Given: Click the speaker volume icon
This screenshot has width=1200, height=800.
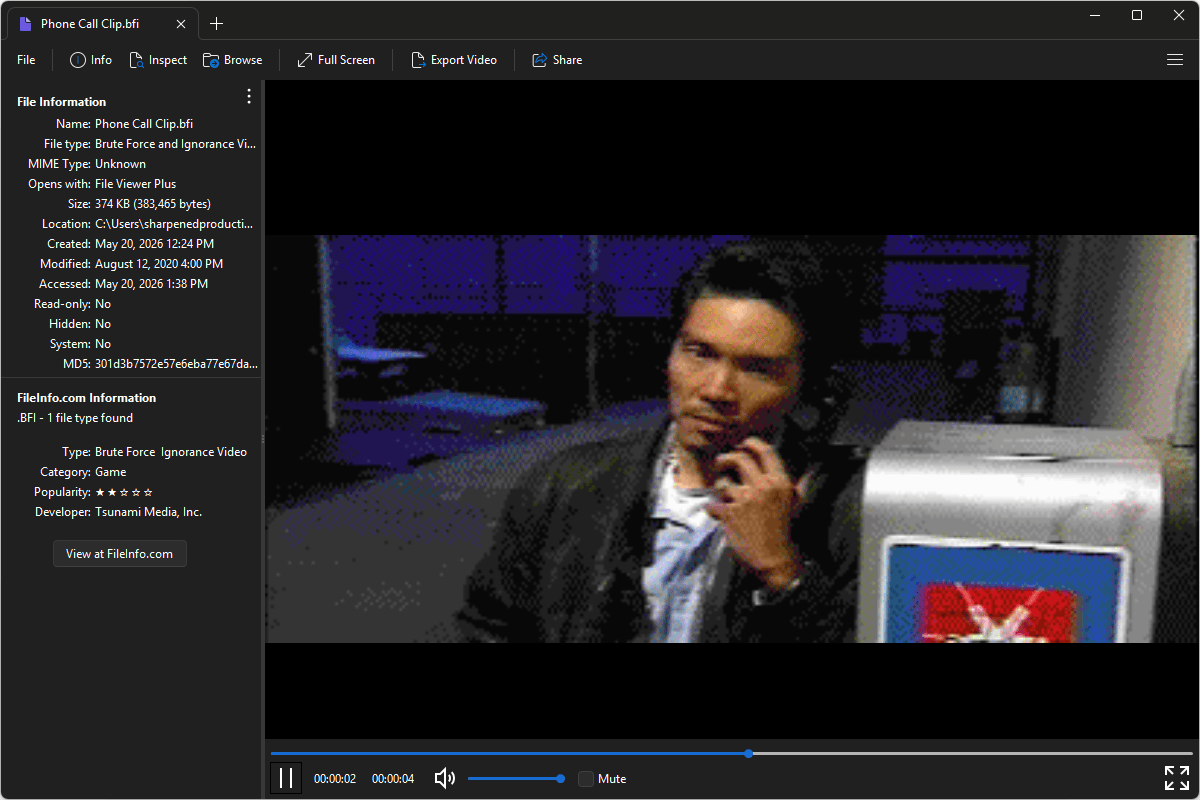Looking at the screenshot, I should (x=445, y=778).
